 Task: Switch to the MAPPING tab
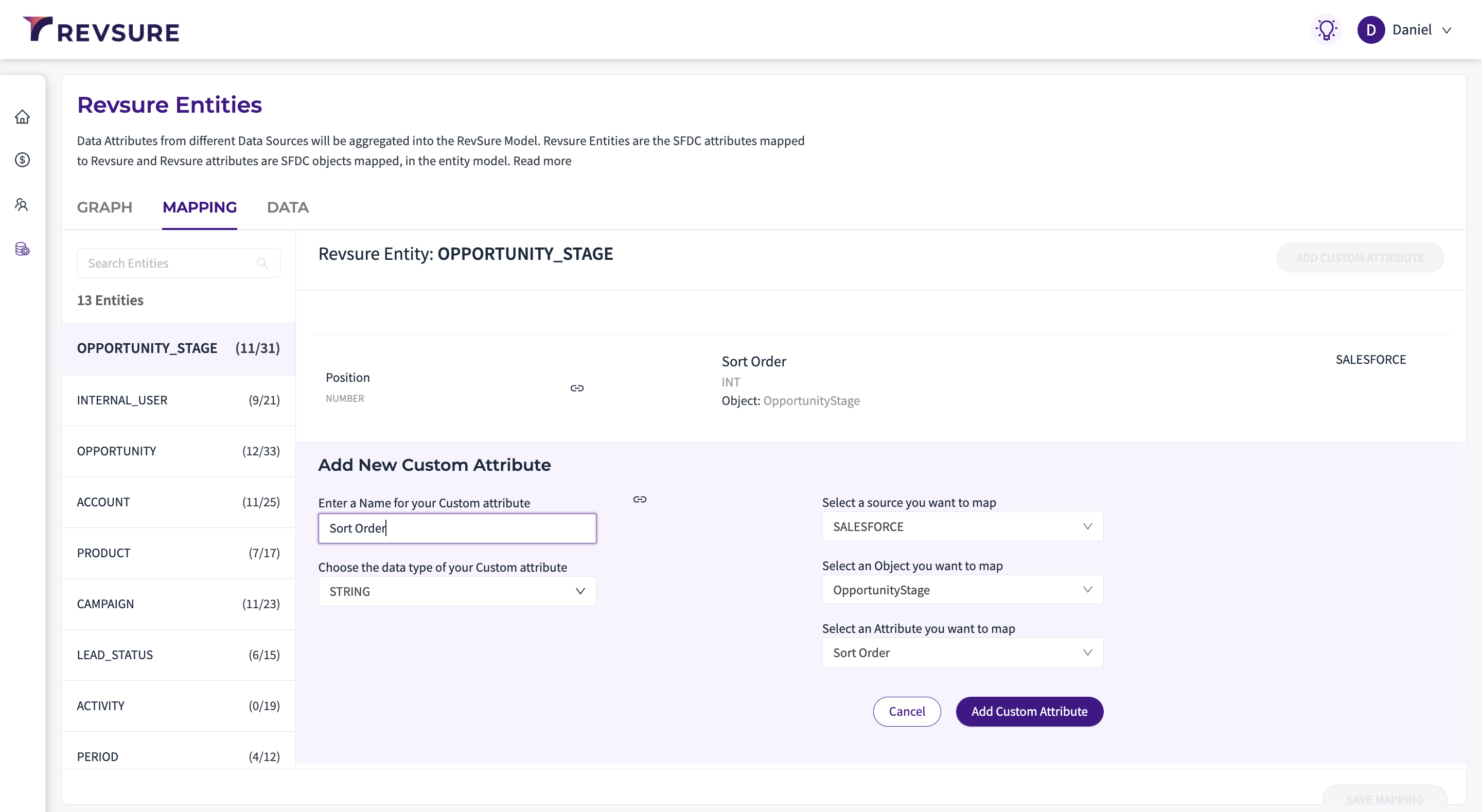coord(200,207)
